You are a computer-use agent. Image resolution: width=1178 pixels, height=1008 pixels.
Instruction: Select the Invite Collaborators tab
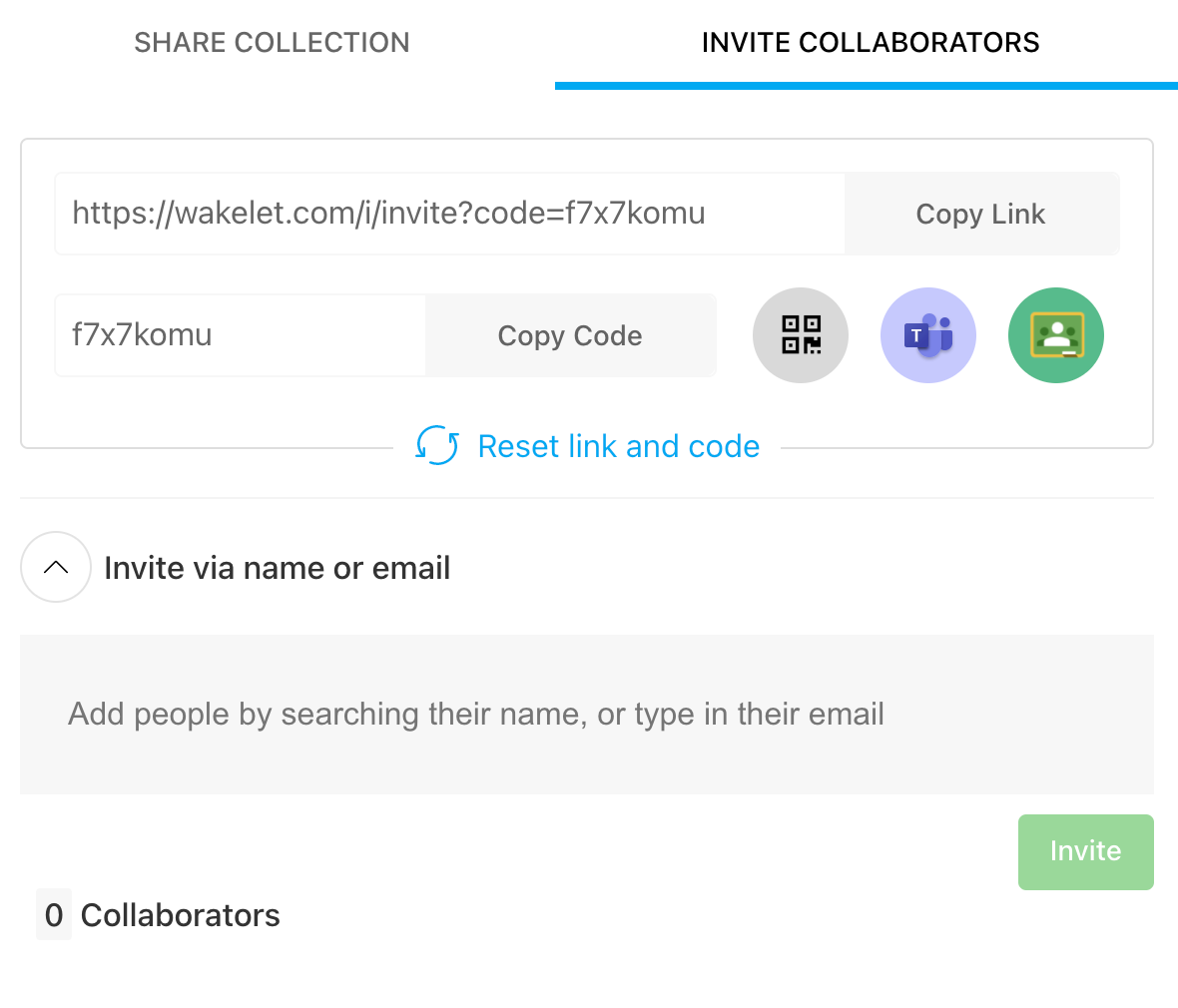tap(870, 43)
